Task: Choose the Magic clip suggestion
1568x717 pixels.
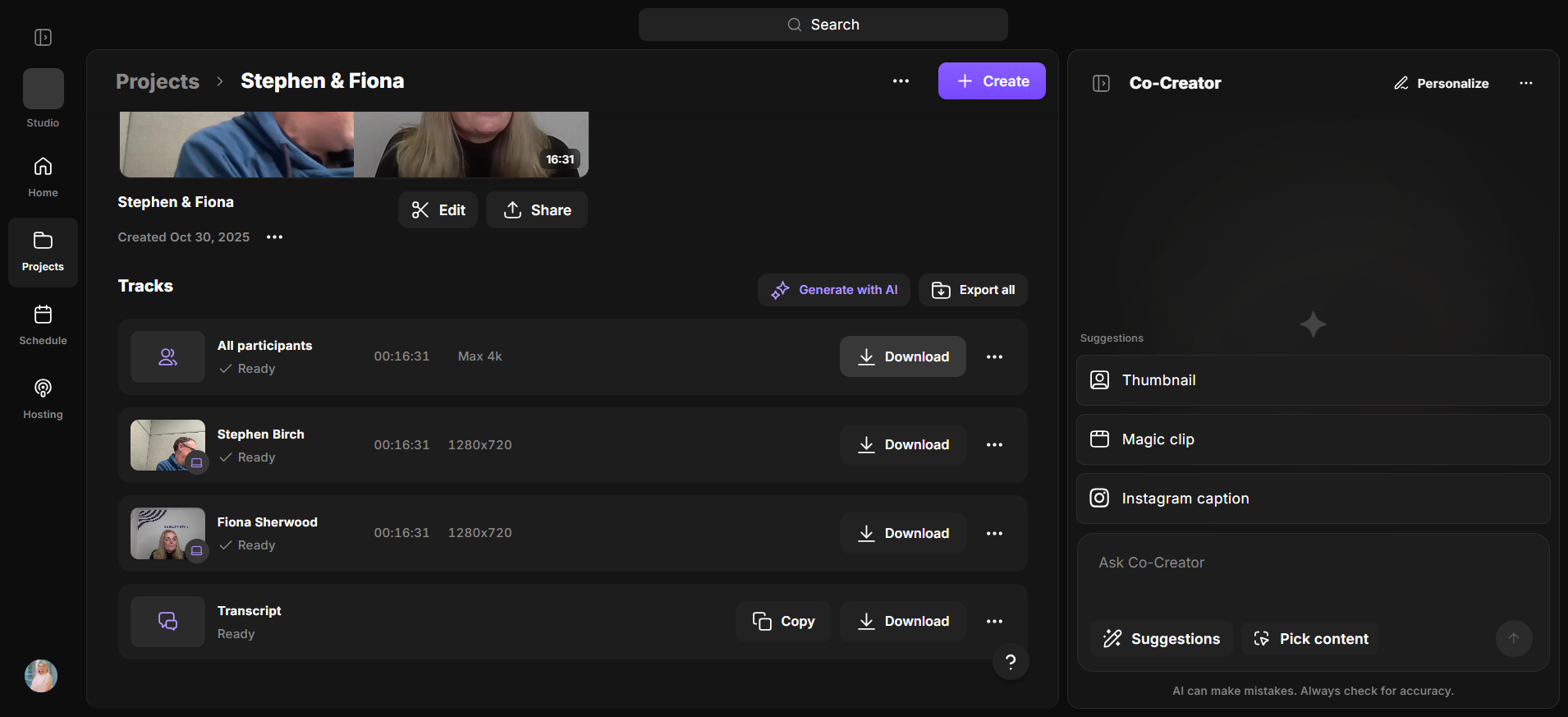Action: coord(1313,439)
